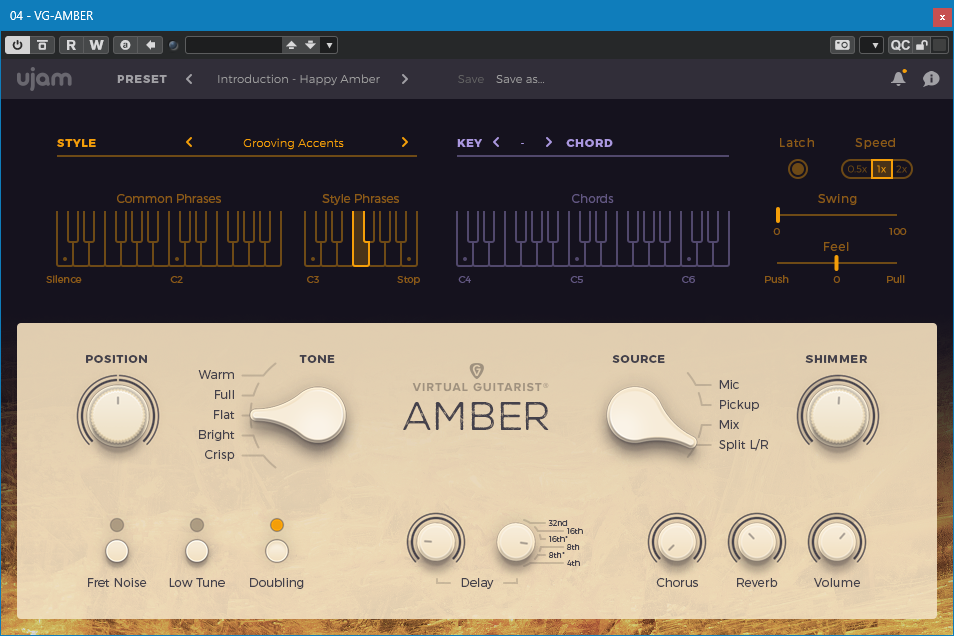
Task: Click the Write automation W button
Action: pos(95,45)
